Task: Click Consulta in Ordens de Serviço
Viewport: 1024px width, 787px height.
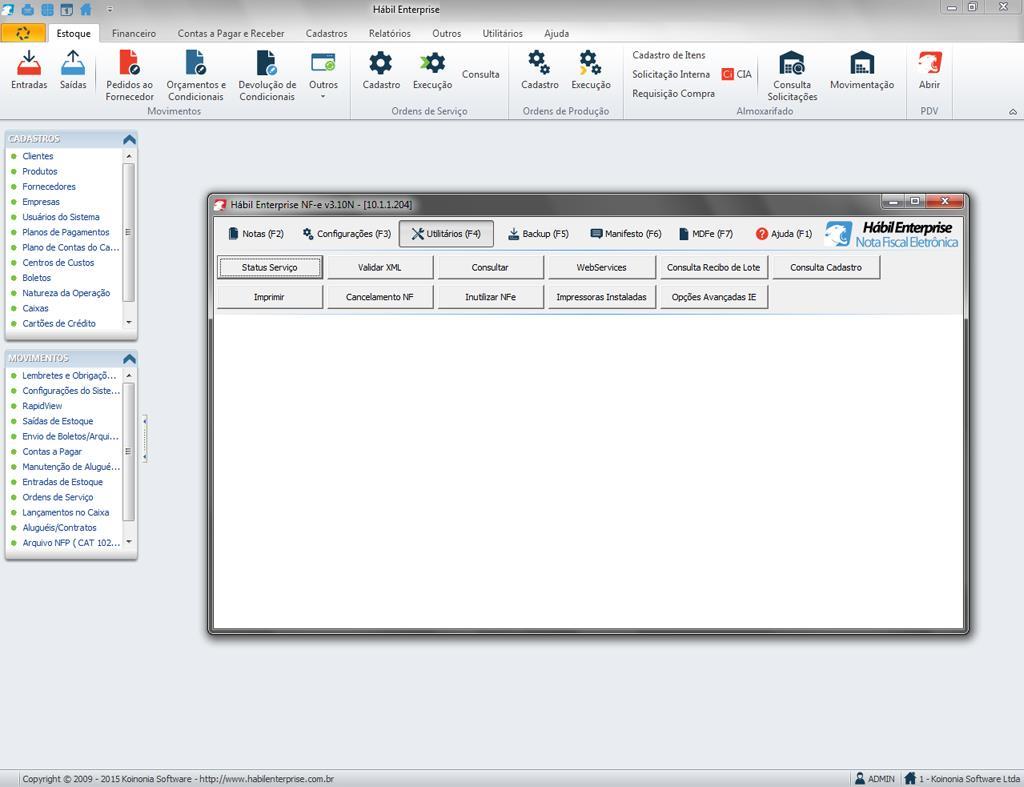Action: (x=481, y=74)
